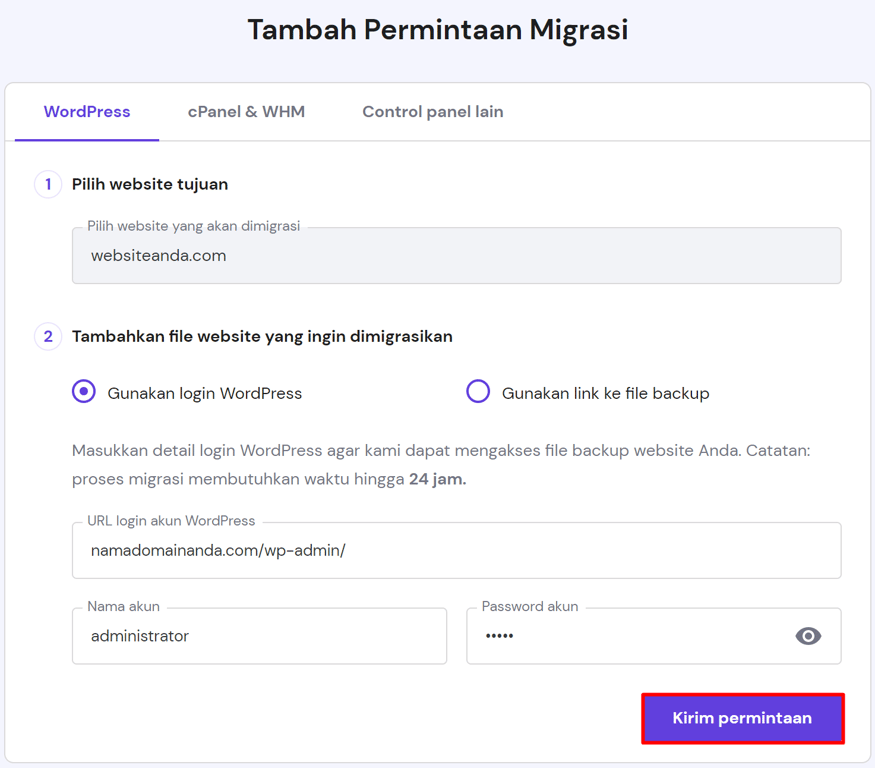Switch to the WordPress tab
Viewport: 875px width, 768px height.
87,112
